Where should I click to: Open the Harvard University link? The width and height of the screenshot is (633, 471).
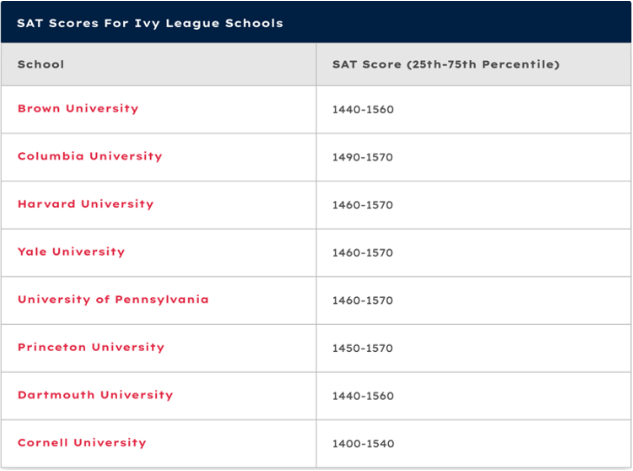click(x=86, y=204)
